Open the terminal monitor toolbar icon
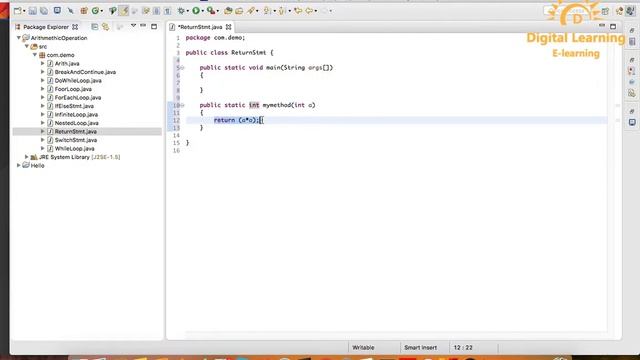The height and width of the screenshot is (360, 640). click(x=57, y=11)
